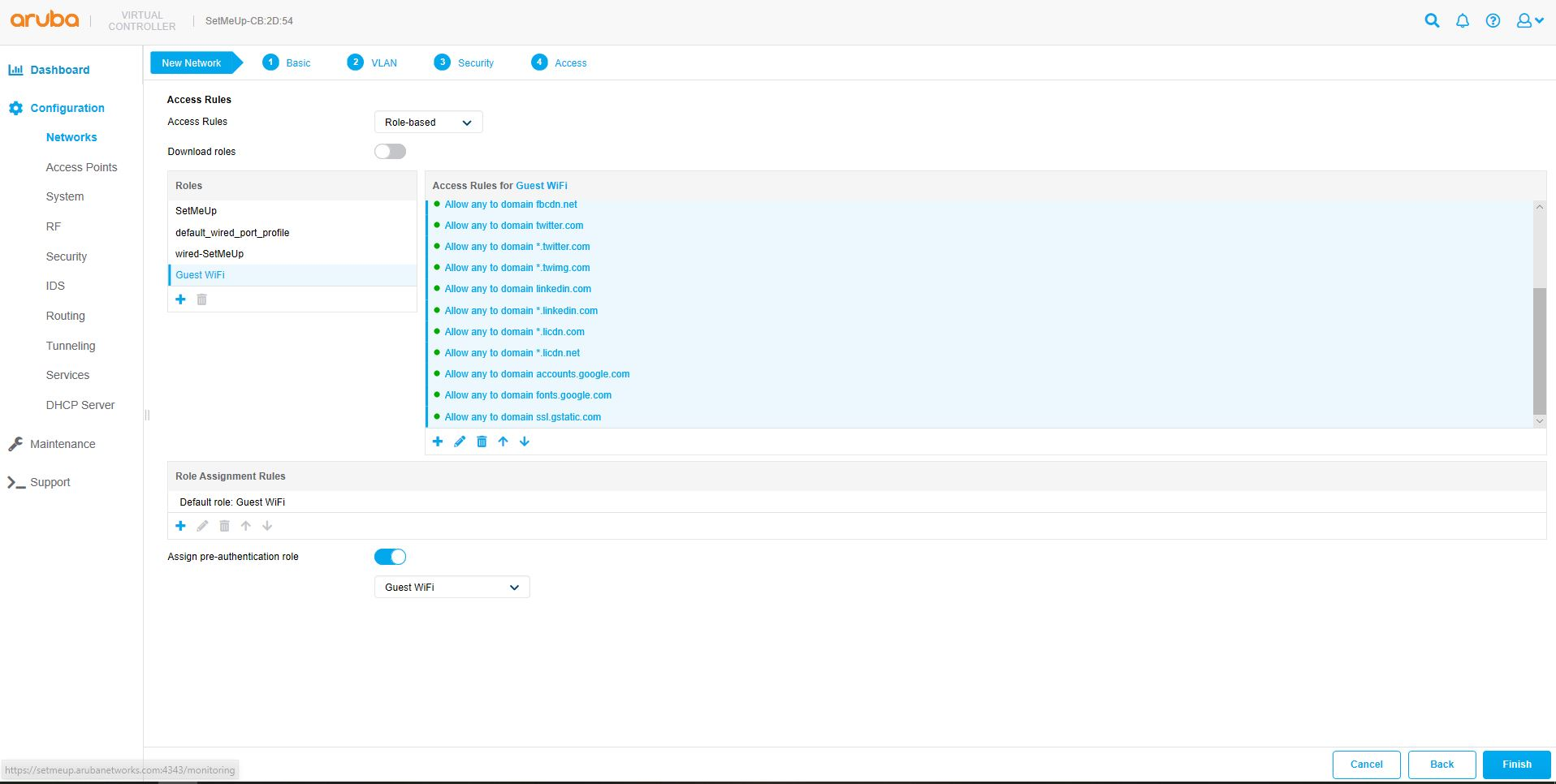Add new role assignment rule
The height and width of the screenshot is (784, 1556).
click(x=181, y=526)
